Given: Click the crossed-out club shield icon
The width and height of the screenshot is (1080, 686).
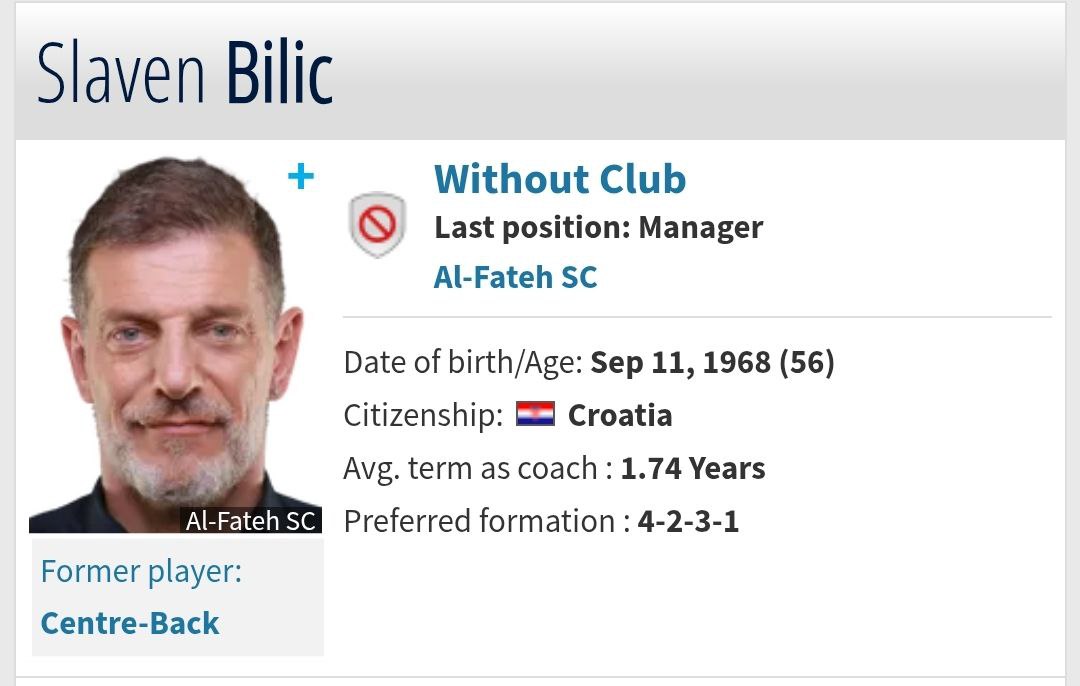Looking at the screenshot, I should tap(377, 225).
